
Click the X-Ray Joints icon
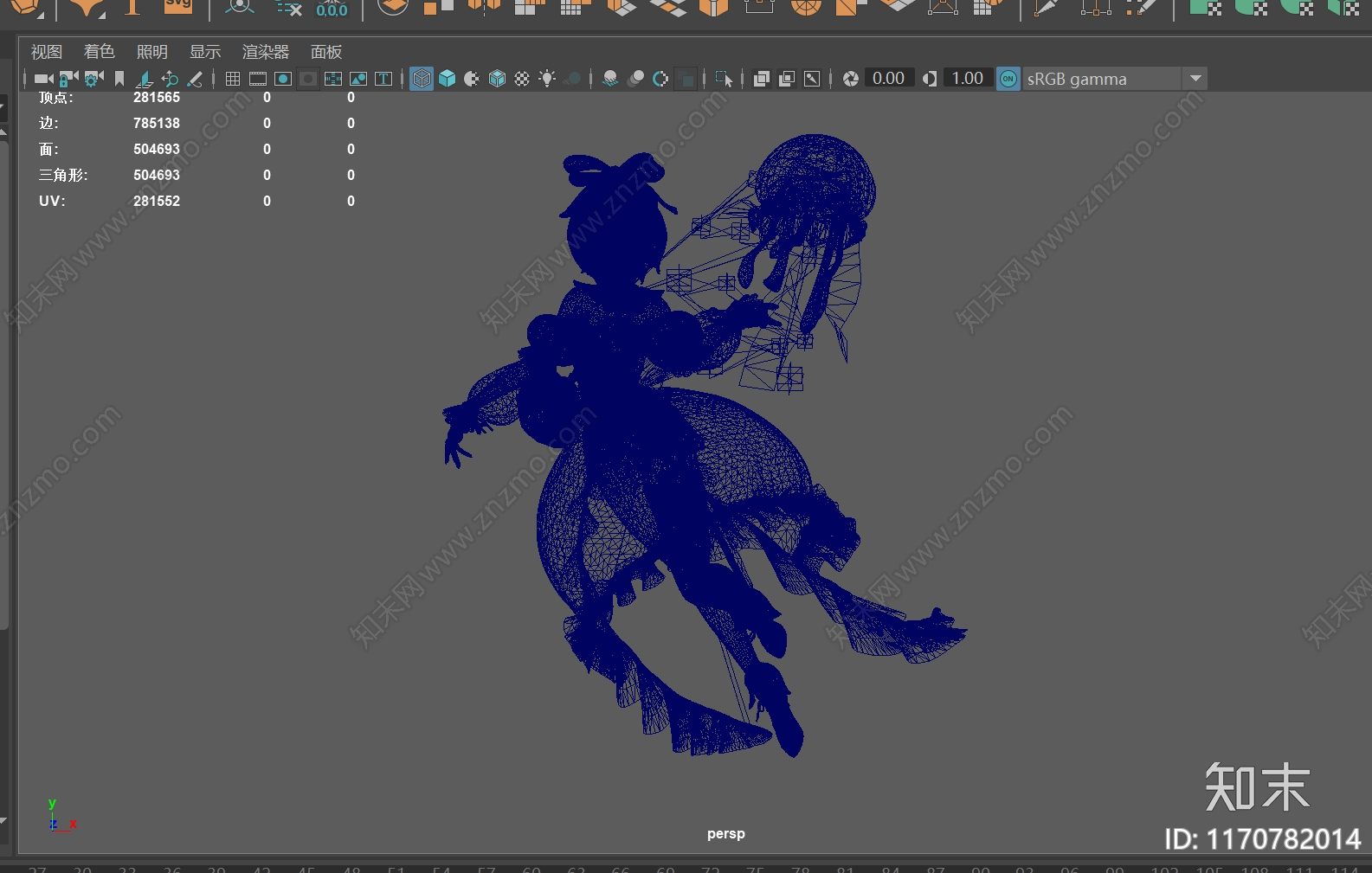click(812, 79)
